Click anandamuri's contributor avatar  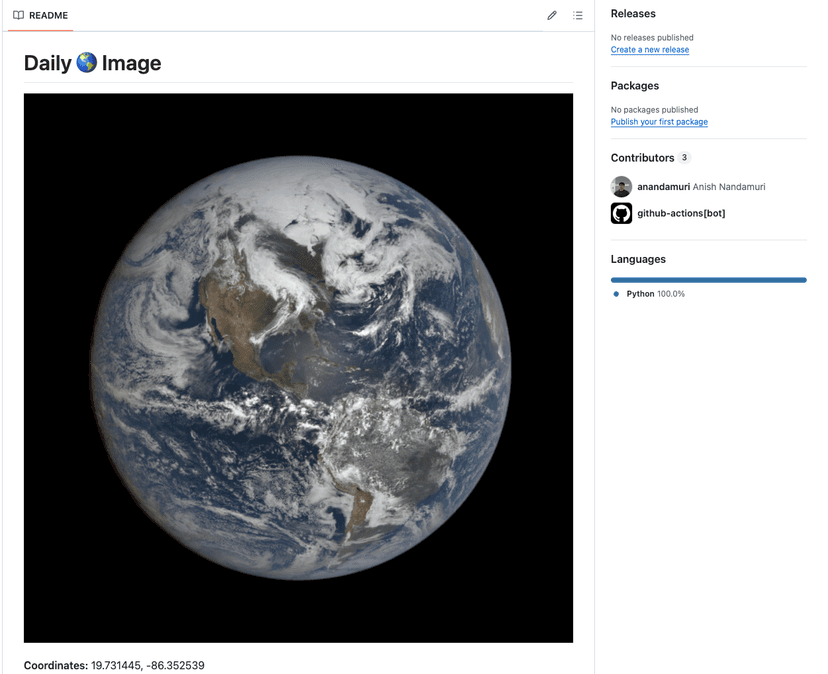[621, 186]
